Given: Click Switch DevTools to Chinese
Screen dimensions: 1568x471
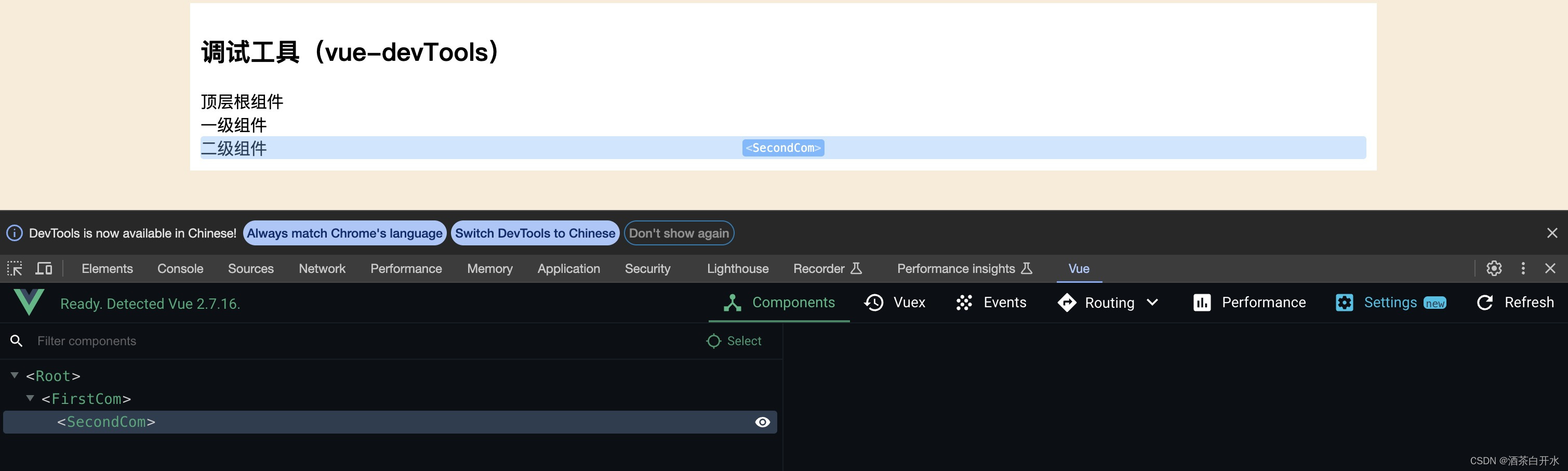Looking at the screenshot, I should (535, 233).
